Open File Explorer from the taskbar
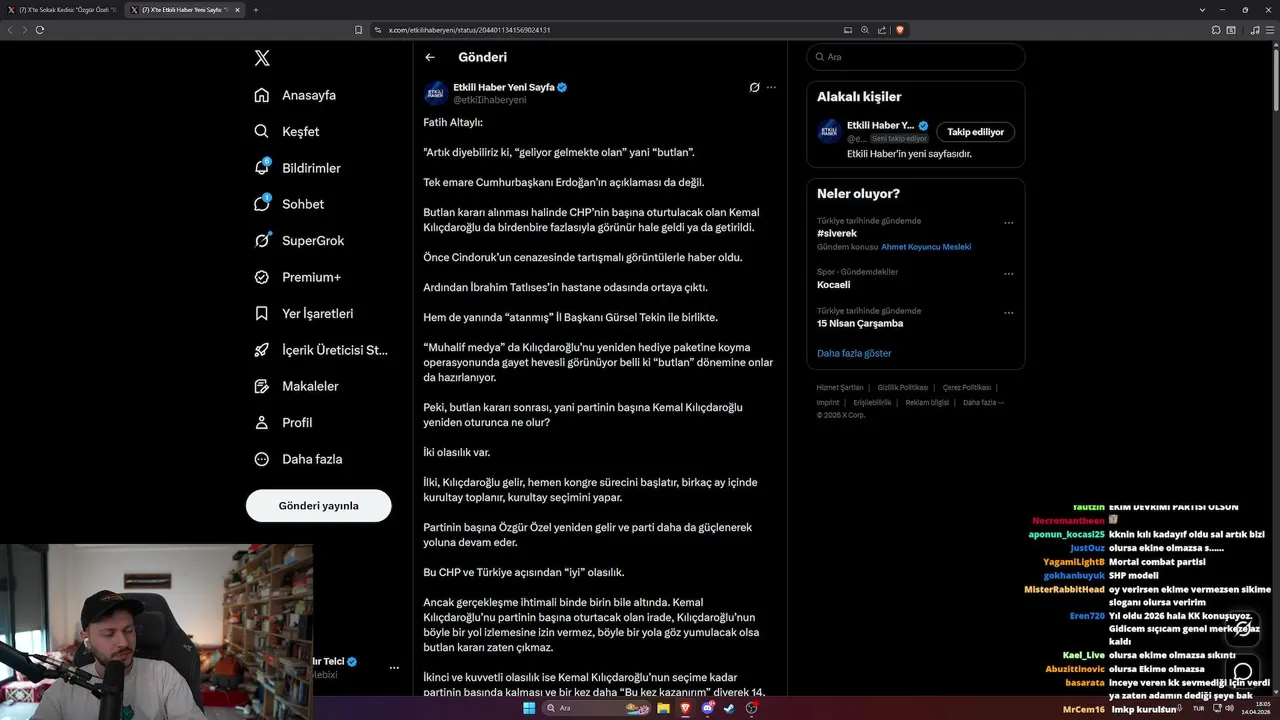Screen dimensions: 1280x720 click(663, 708)
